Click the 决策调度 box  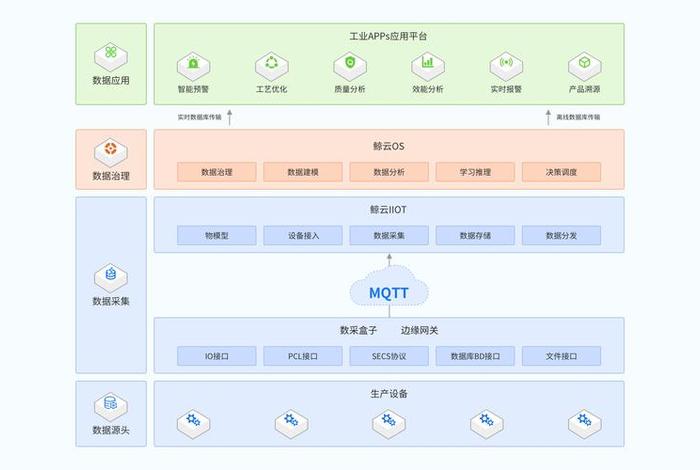click(561, 172)
